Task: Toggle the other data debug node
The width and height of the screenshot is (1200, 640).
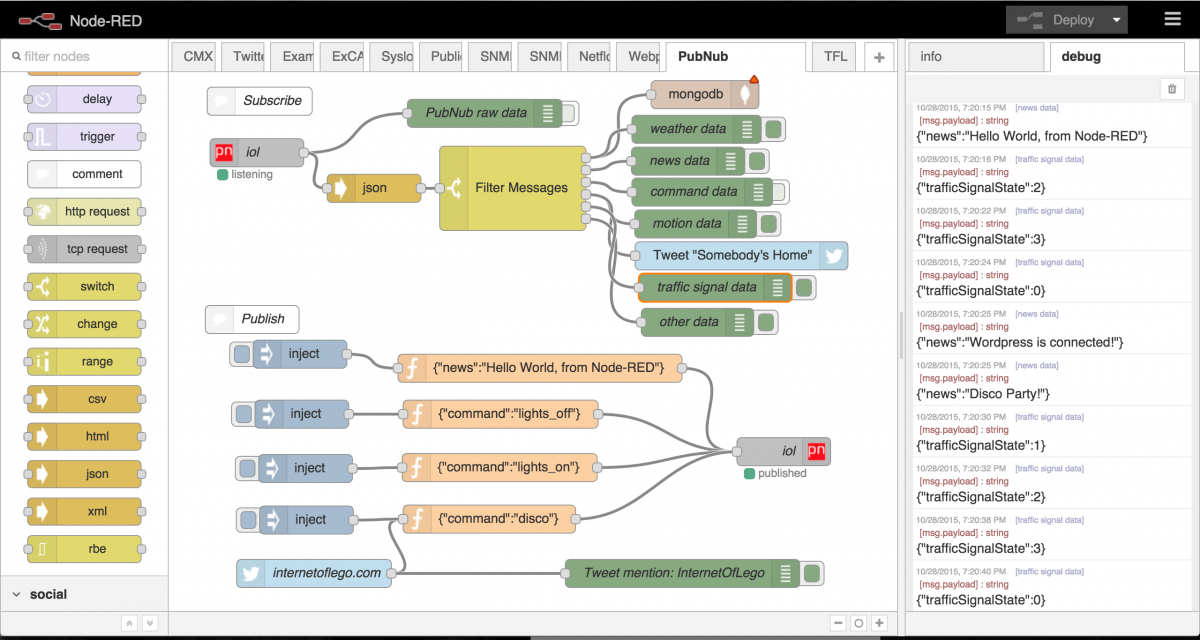Action: [766, 322]
